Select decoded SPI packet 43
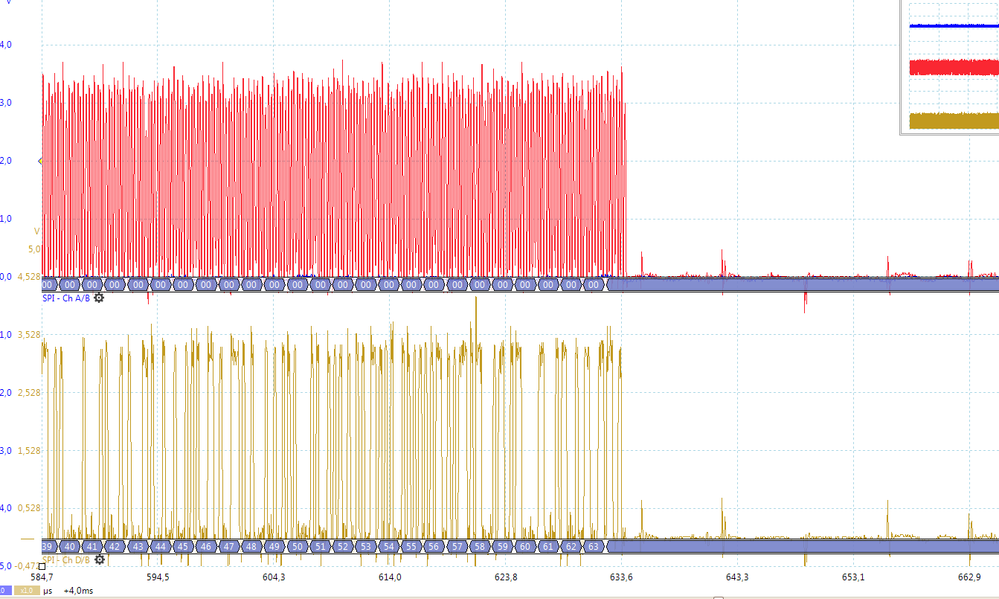Viewport: 999px width, 599px height. click(x=138, y=546)
